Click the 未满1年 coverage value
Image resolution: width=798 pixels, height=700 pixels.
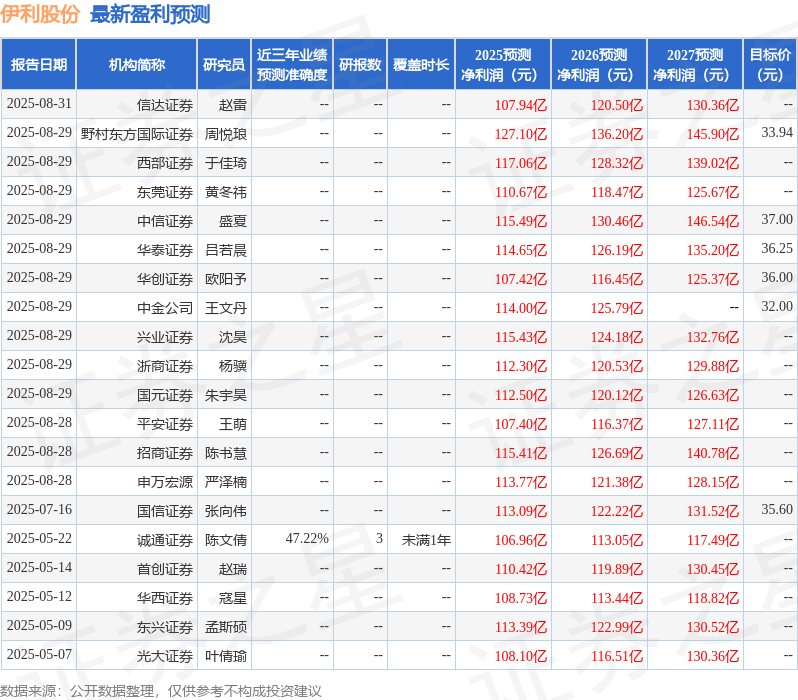click(x=426, y=541)
